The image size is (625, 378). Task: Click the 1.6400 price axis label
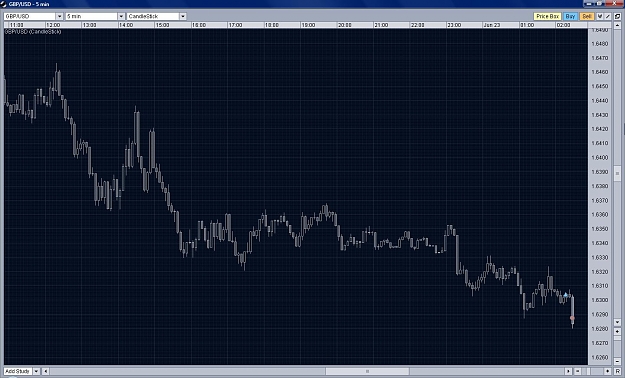[599, 158]
